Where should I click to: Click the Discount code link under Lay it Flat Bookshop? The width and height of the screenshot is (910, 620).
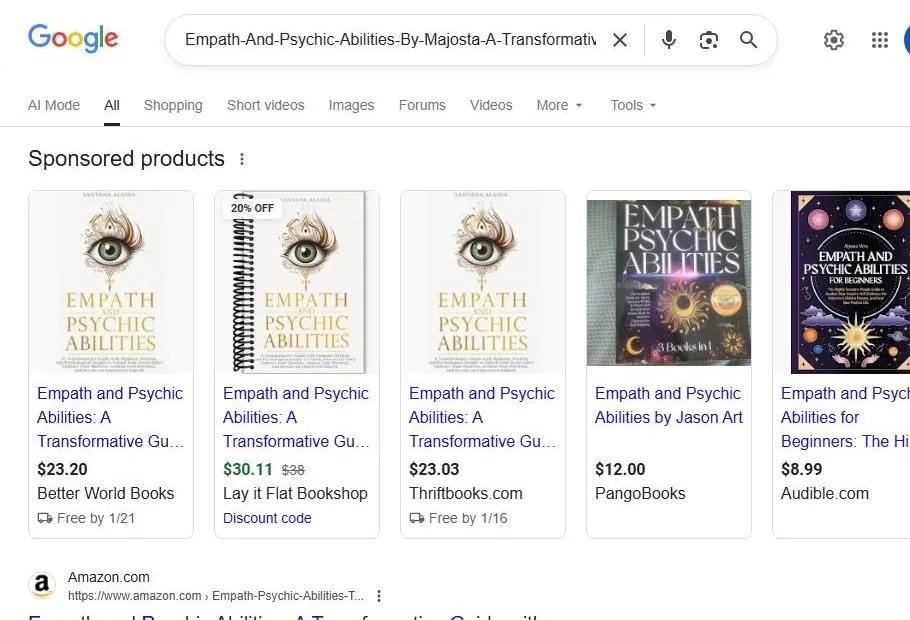267,518
